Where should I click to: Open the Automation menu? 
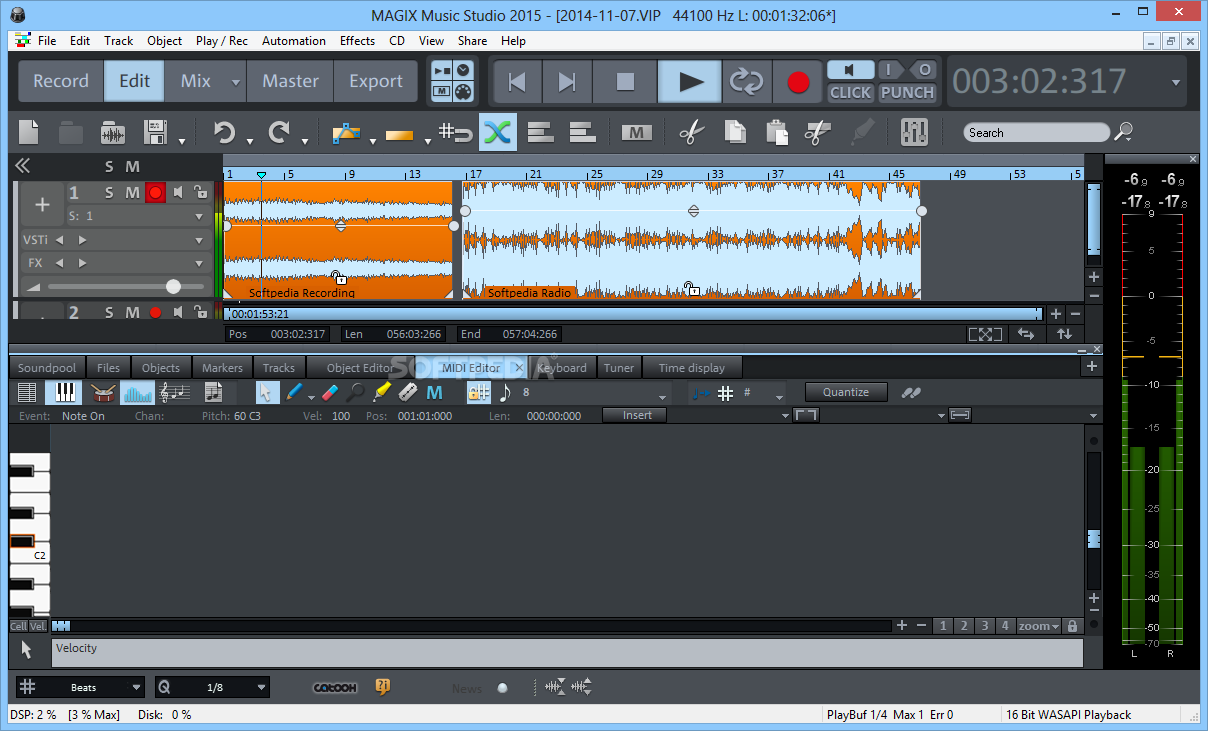[x=294, y=41]
